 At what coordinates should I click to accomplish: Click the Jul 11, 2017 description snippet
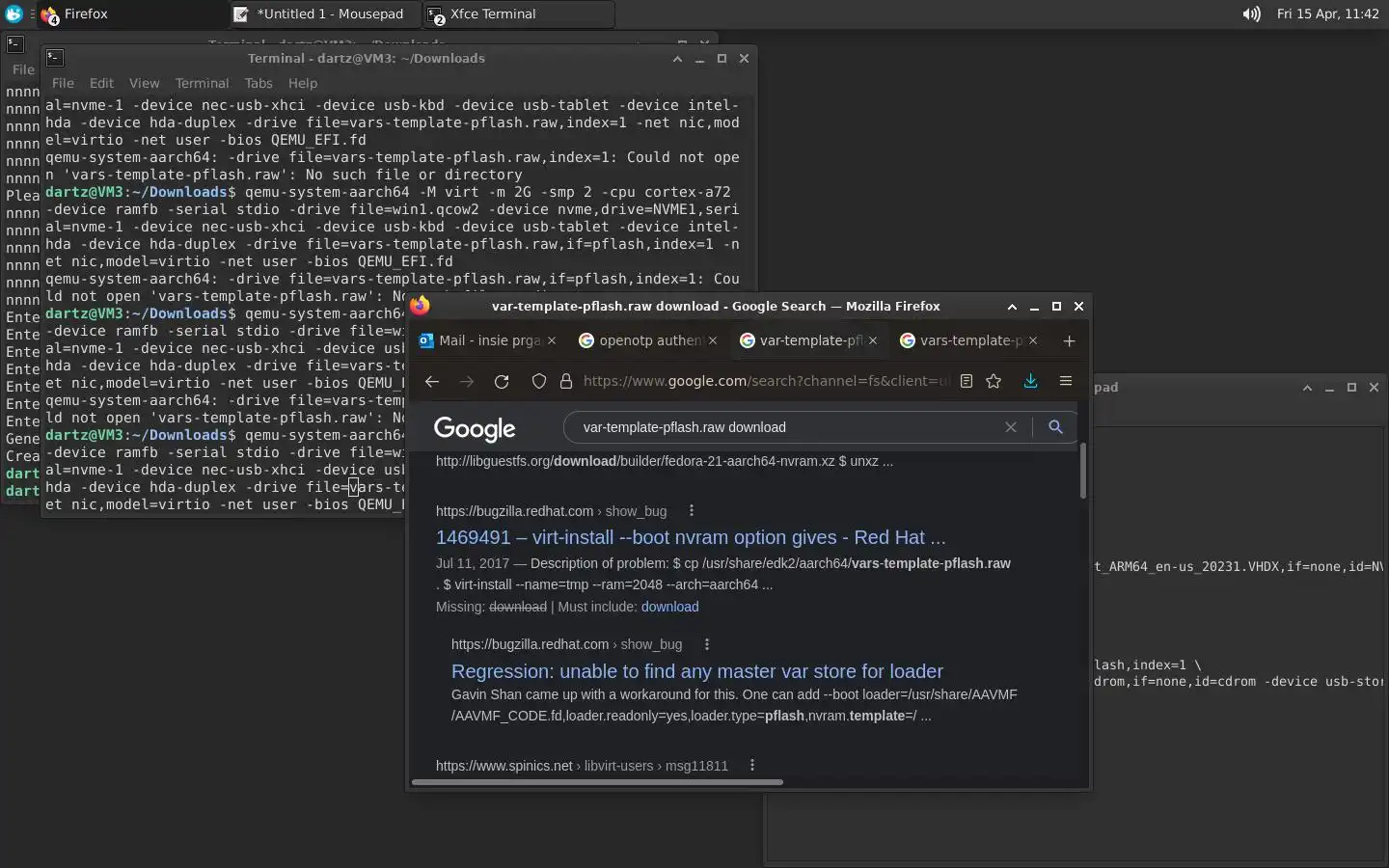[x=723, y=574]
